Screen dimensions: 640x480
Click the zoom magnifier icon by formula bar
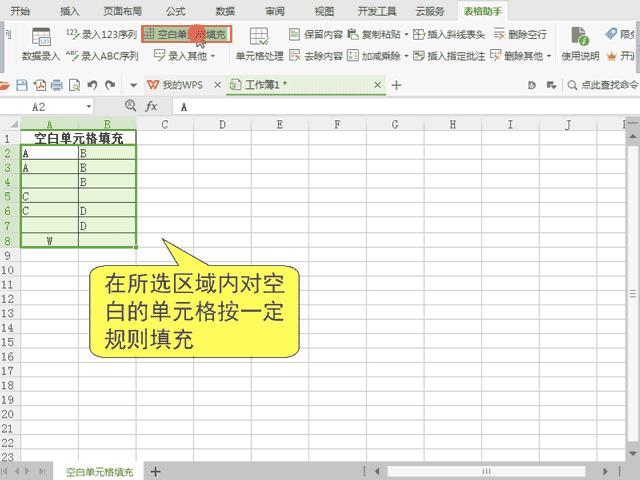(130, 106)
